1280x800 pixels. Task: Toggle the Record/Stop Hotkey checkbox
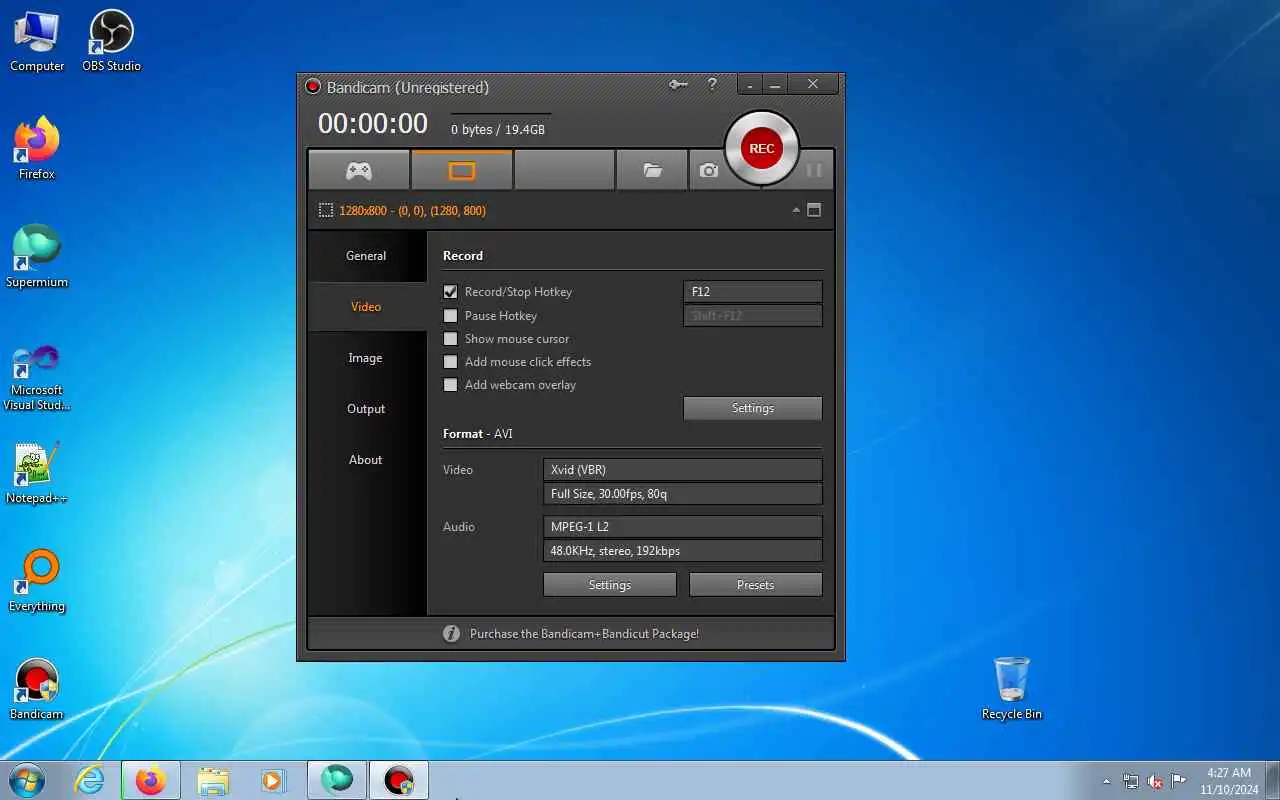(450, 292)
